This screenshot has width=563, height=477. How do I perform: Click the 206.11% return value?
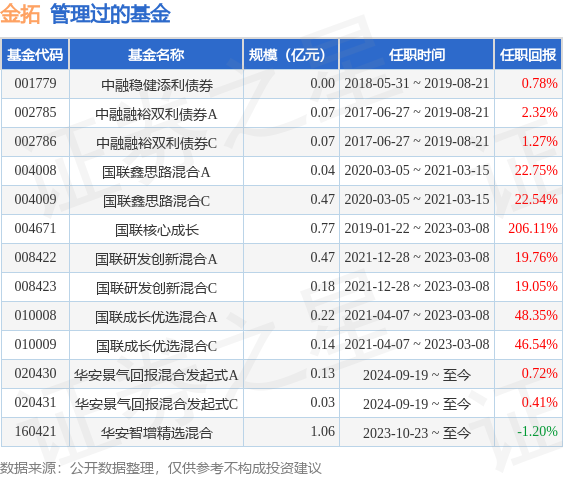coord(533,228)
